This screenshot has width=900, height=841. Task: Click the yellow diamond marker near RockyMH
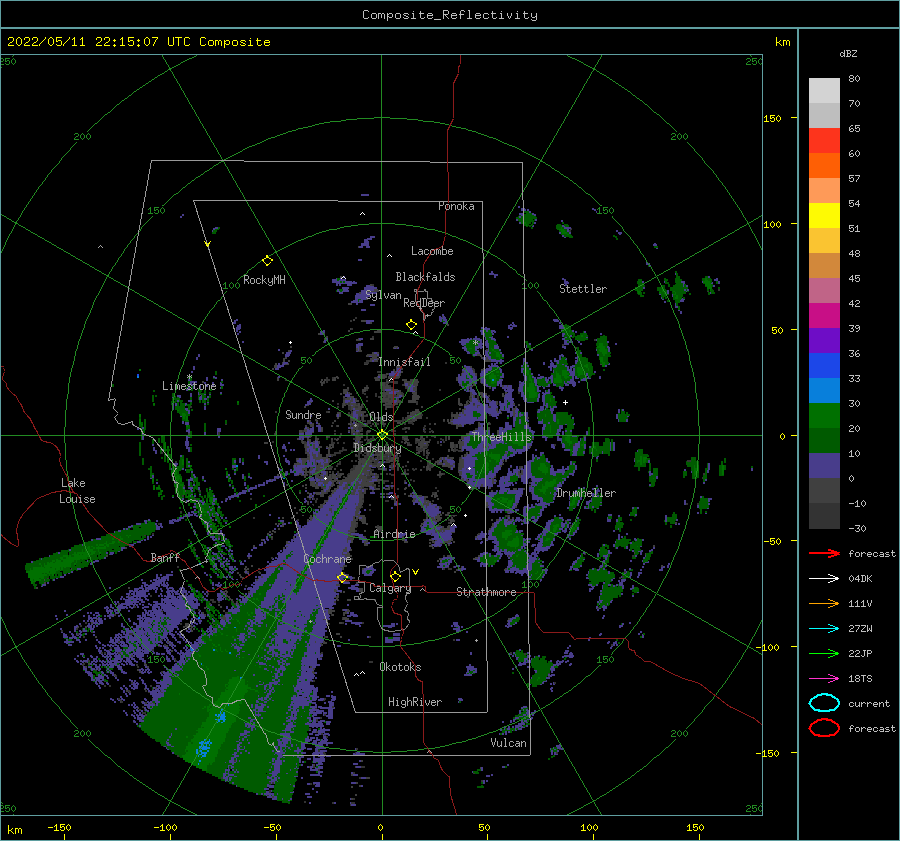coord(267,261)
